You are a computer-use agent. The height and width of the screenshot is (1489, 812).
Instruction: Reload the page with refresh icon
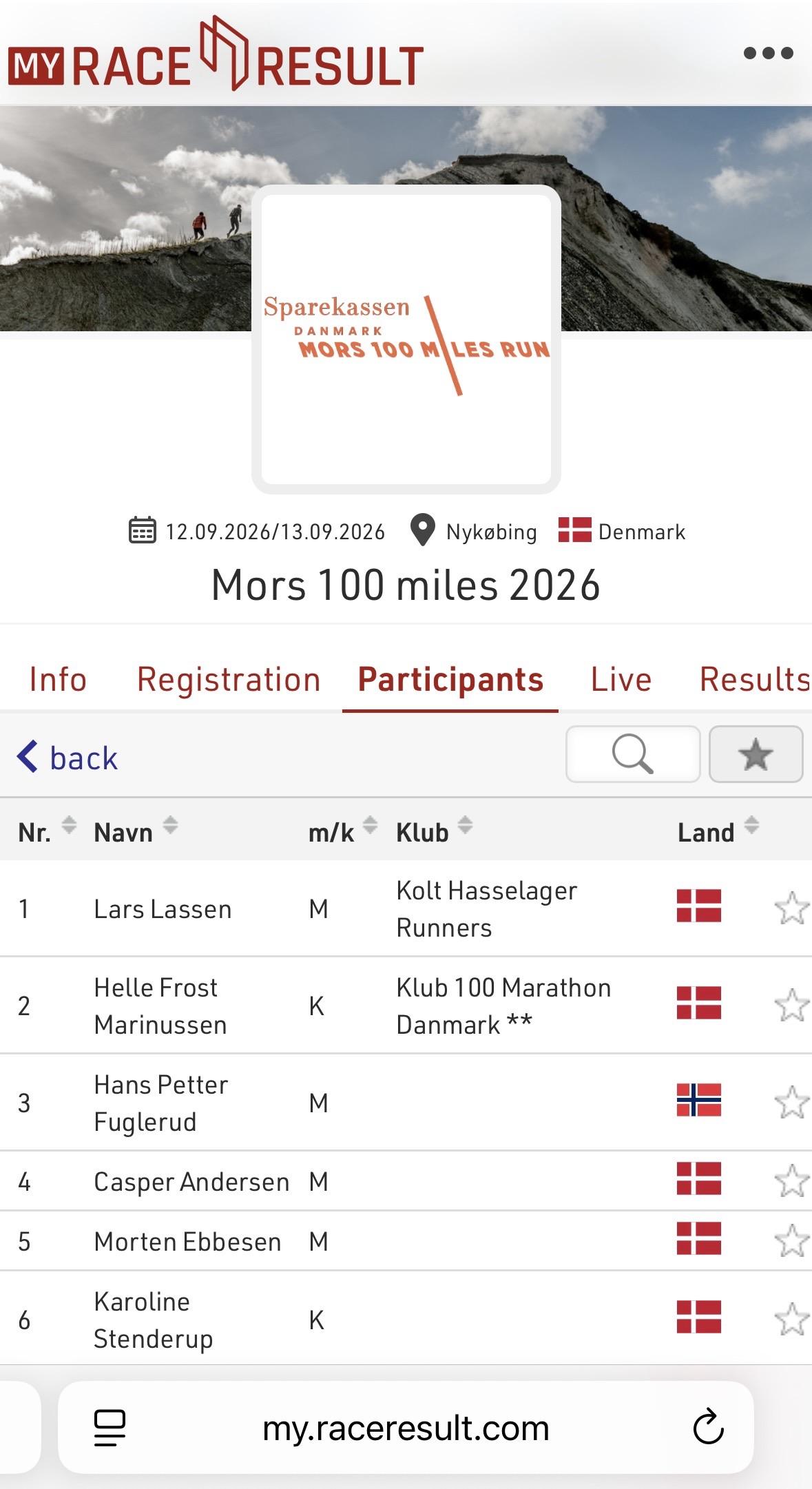[708, 1427]
